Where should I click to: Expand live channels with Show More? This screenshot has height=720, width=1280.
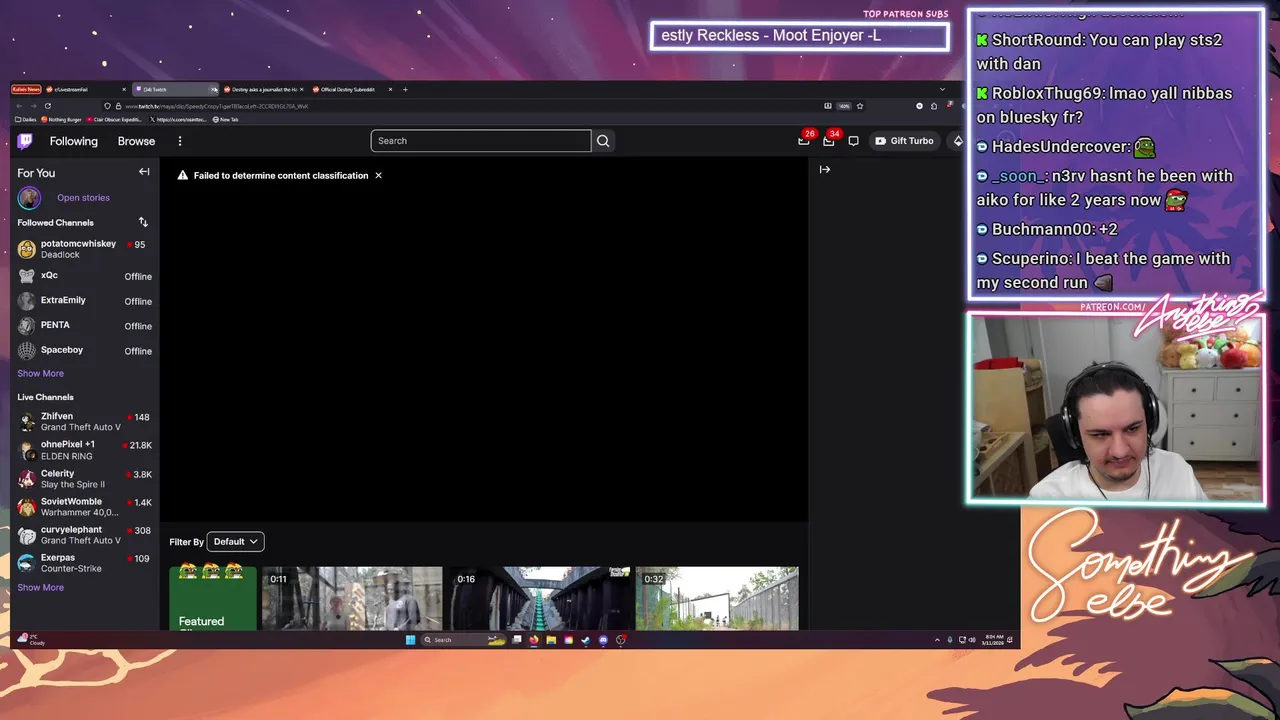(x=40, y=587)
